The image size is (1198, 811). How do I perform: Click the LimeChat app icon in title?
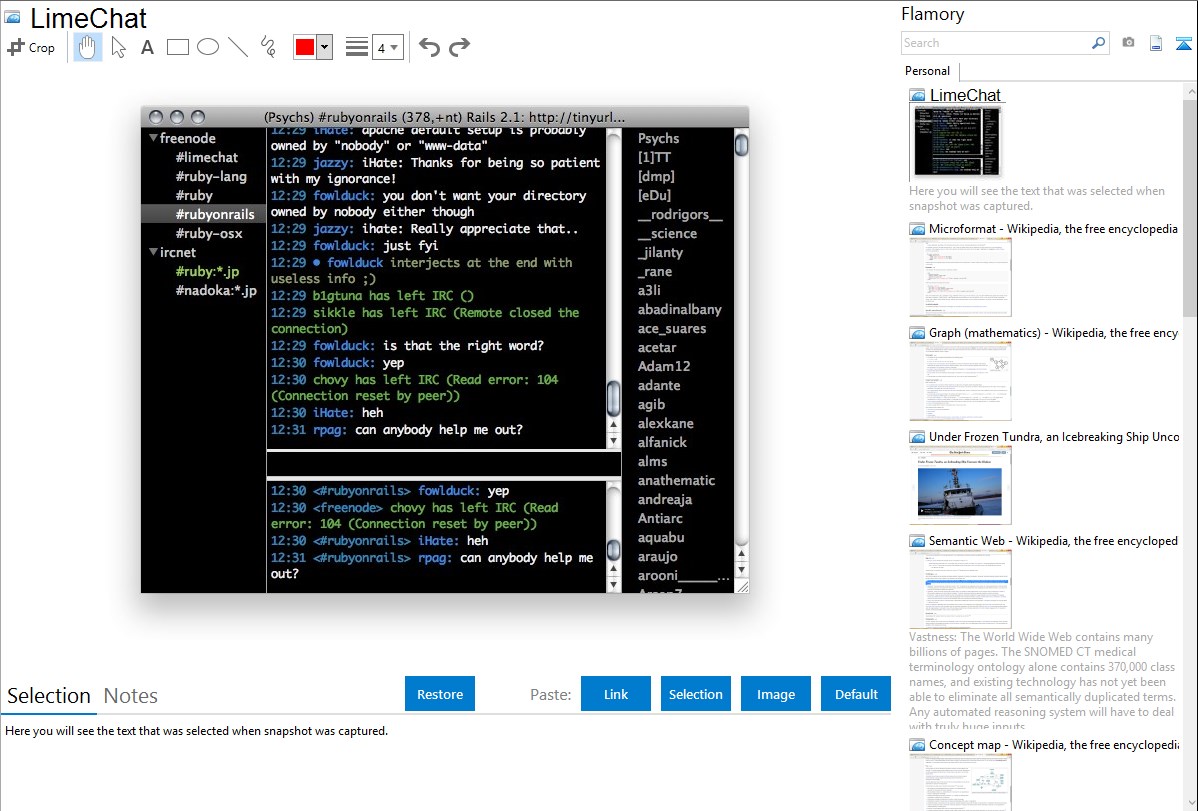pyautogui.click(x=12, y=16)
